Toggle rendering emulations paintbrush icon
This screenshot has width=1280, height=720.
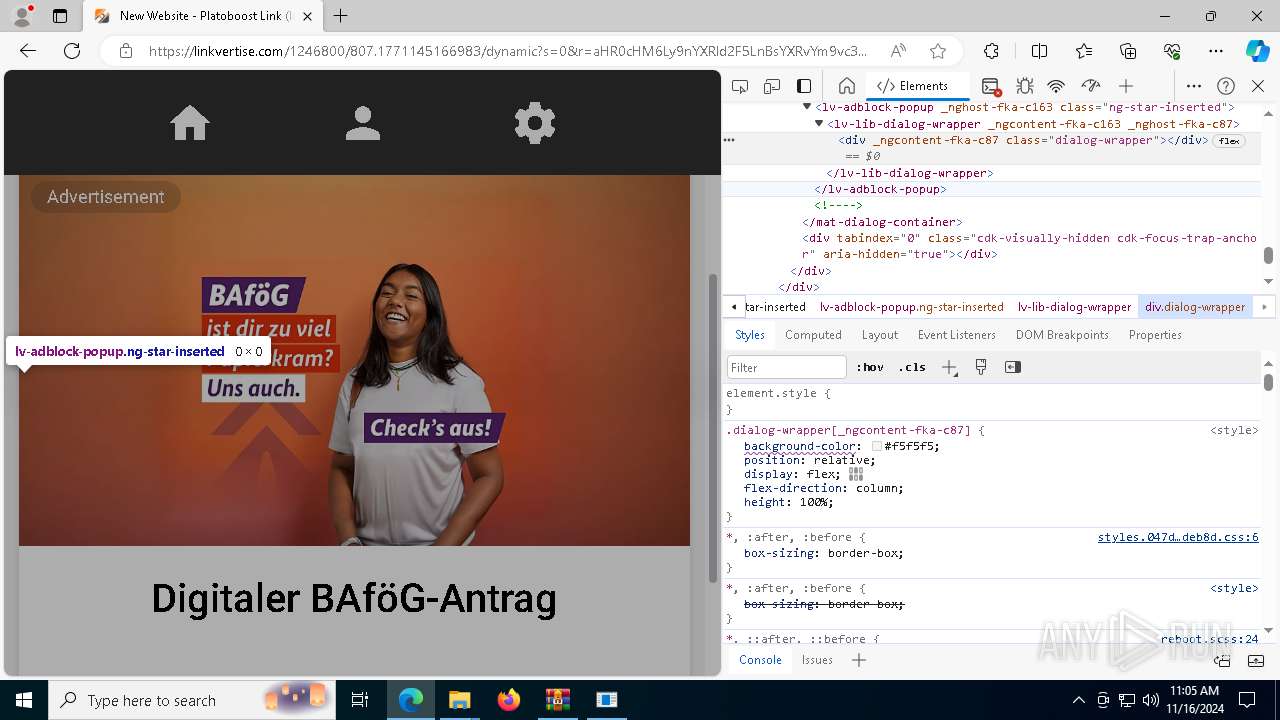click(981, 367)
